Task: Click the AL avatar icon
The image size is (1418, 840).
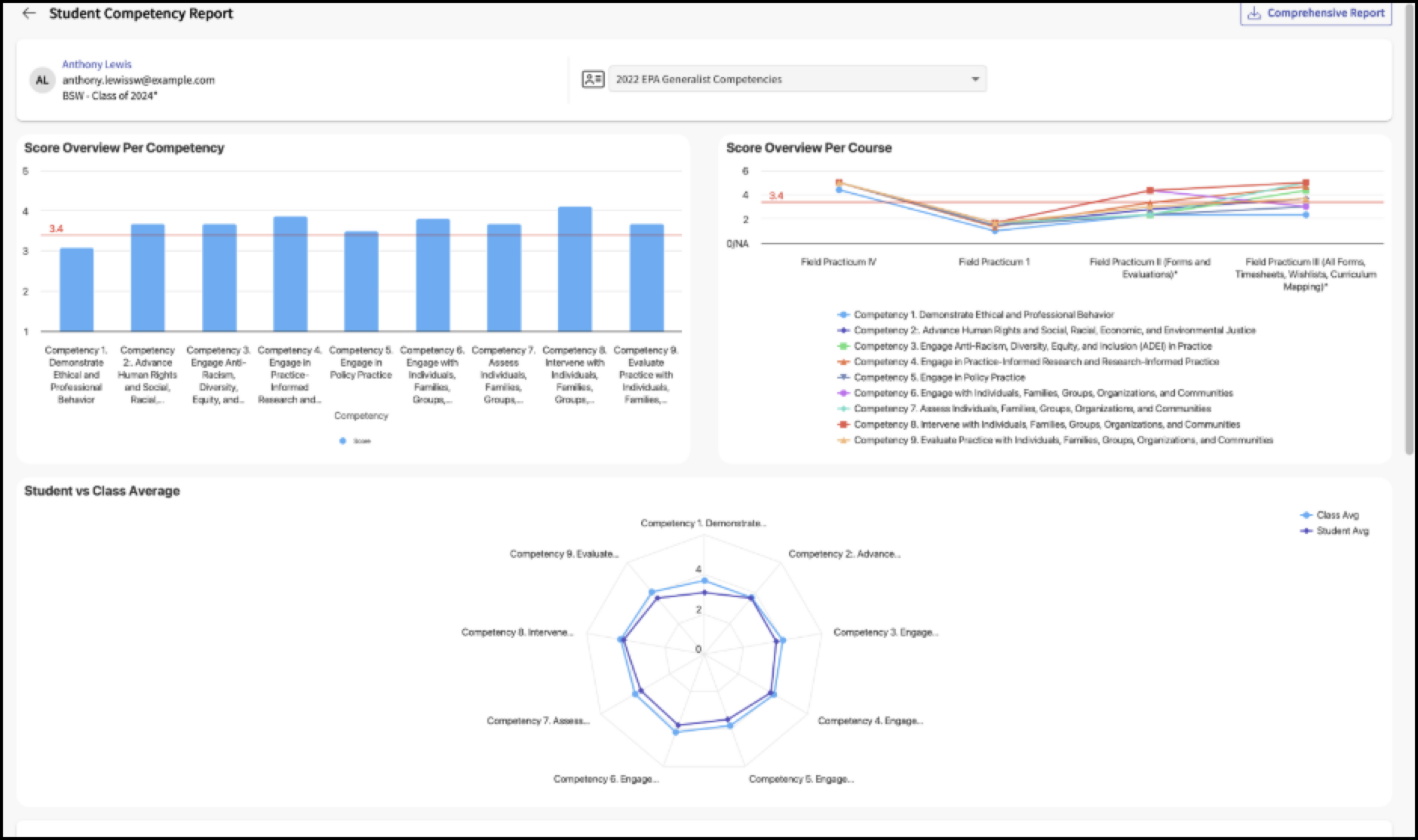Action: [42, 80]
